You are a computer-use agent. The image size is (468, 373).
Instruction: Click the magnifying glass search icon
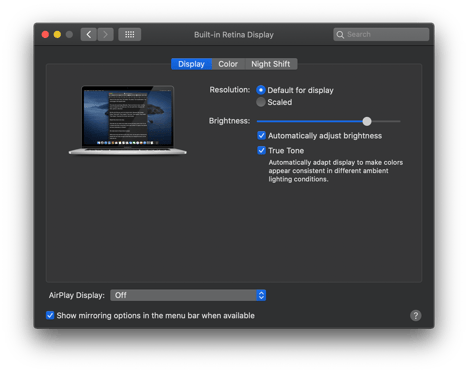(340, 34)
